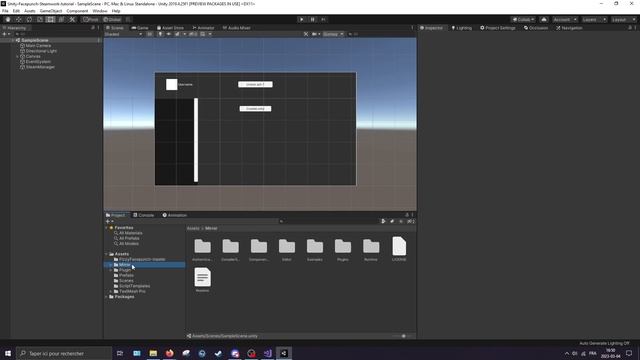Viewport: 640px width, 360px height.
Task: Open the Edit menu
Action: click(16, 11)
